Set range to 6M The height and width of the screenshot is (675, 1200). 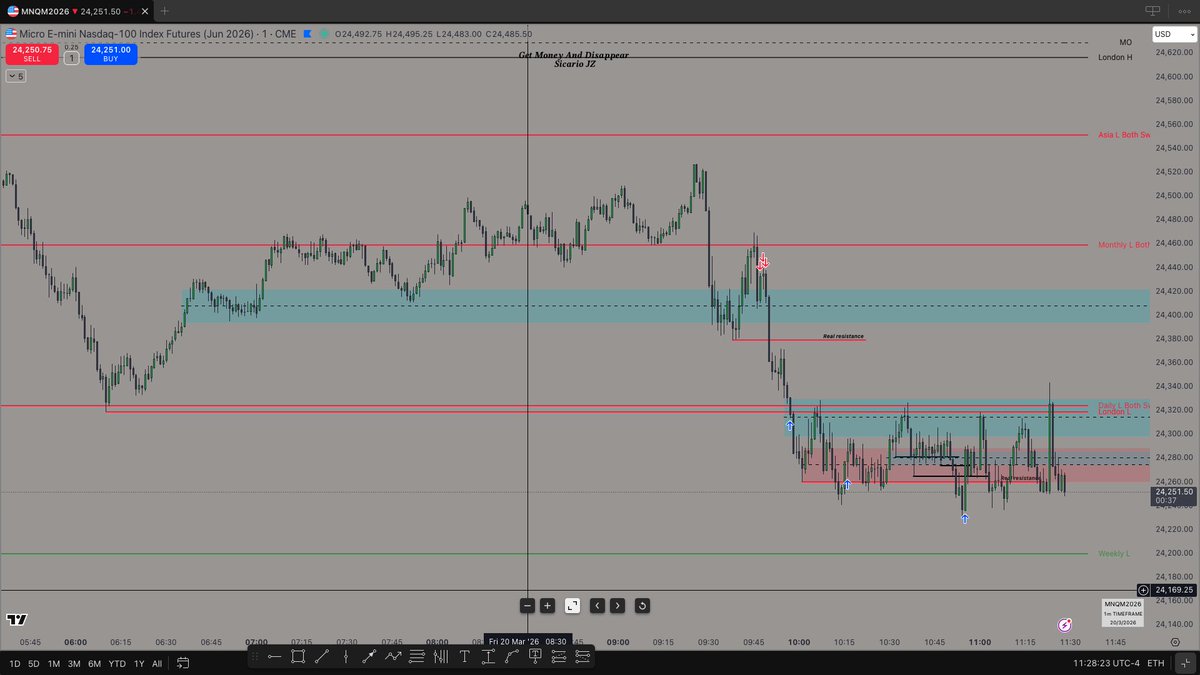[94, 663]
